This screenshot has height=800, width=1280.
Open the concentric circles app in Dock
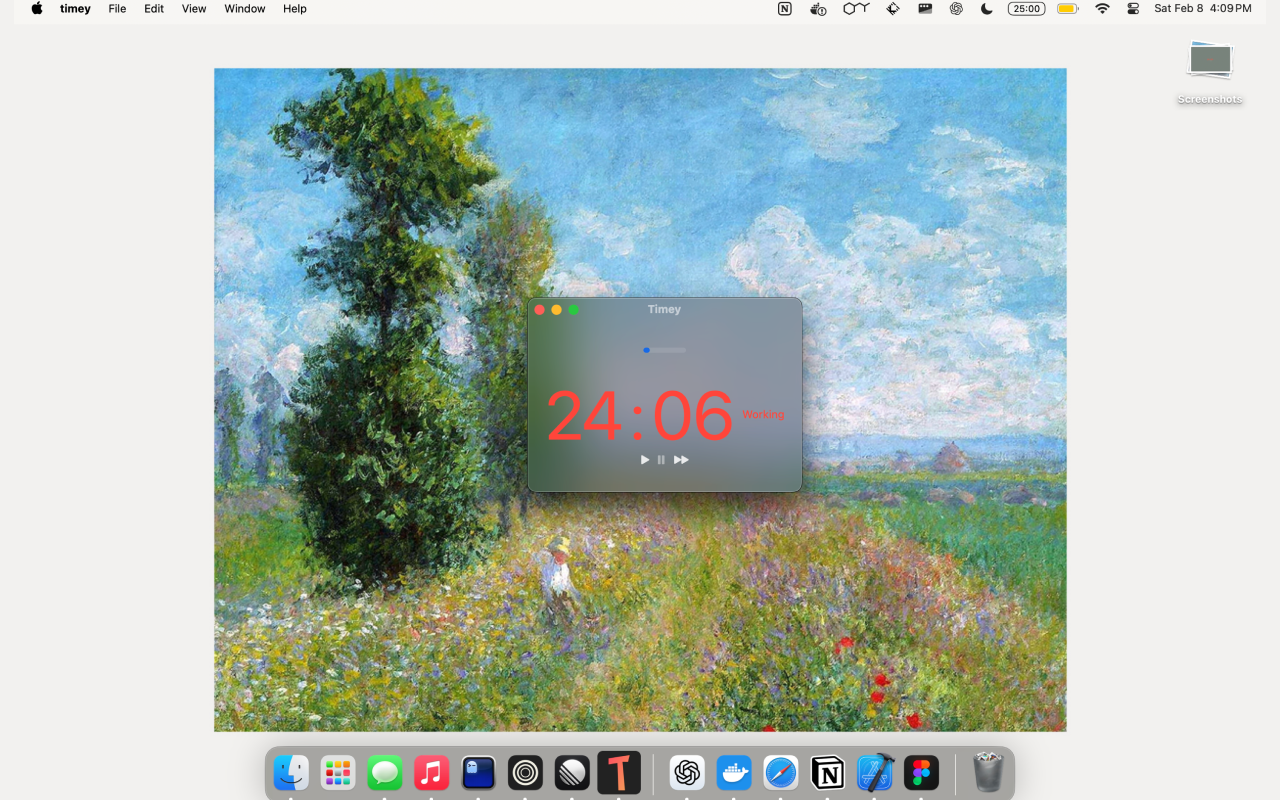tap(525, 773)
